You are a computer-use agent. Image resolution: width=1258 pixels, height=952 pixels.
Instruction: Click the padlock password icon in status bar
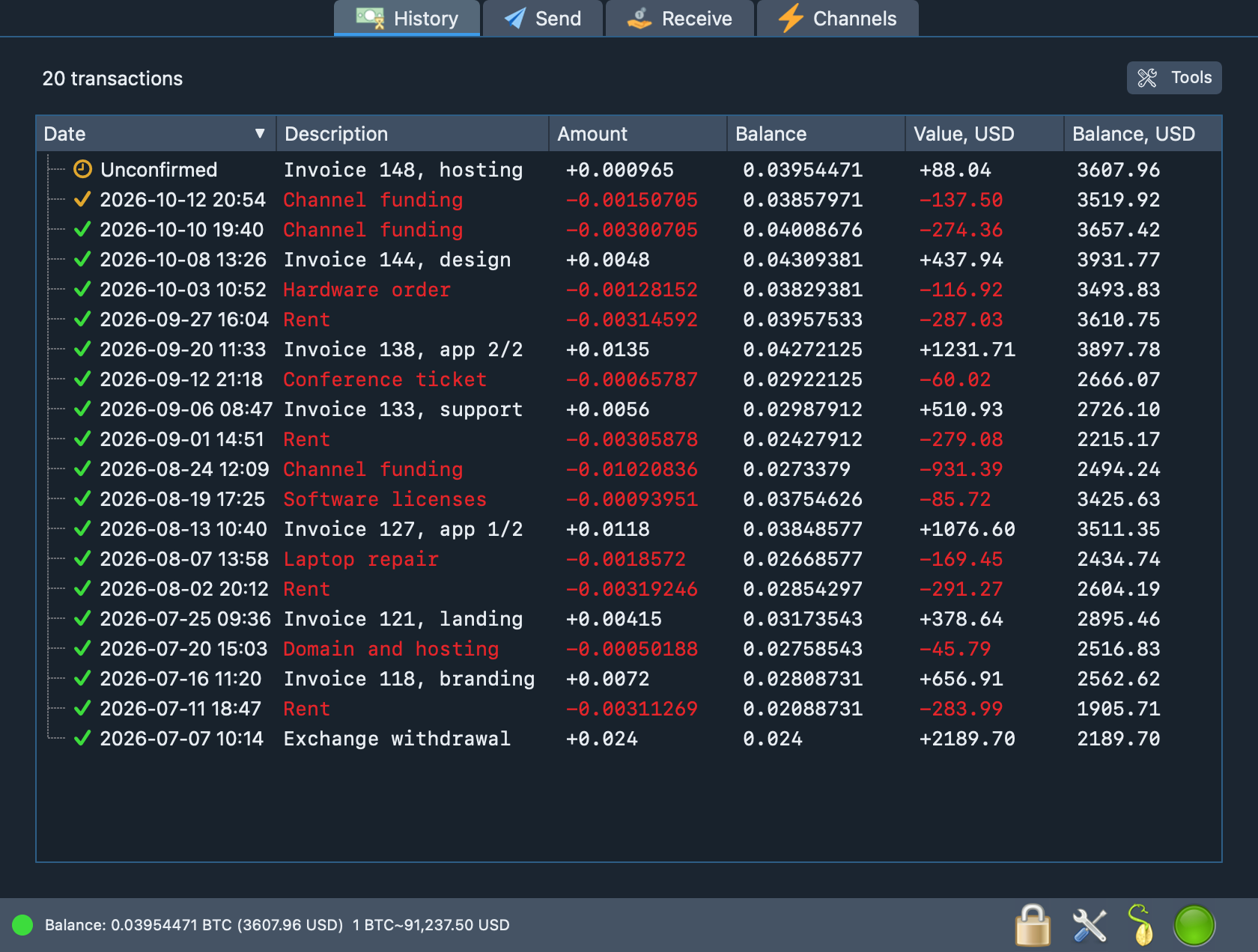(1033, 926)
